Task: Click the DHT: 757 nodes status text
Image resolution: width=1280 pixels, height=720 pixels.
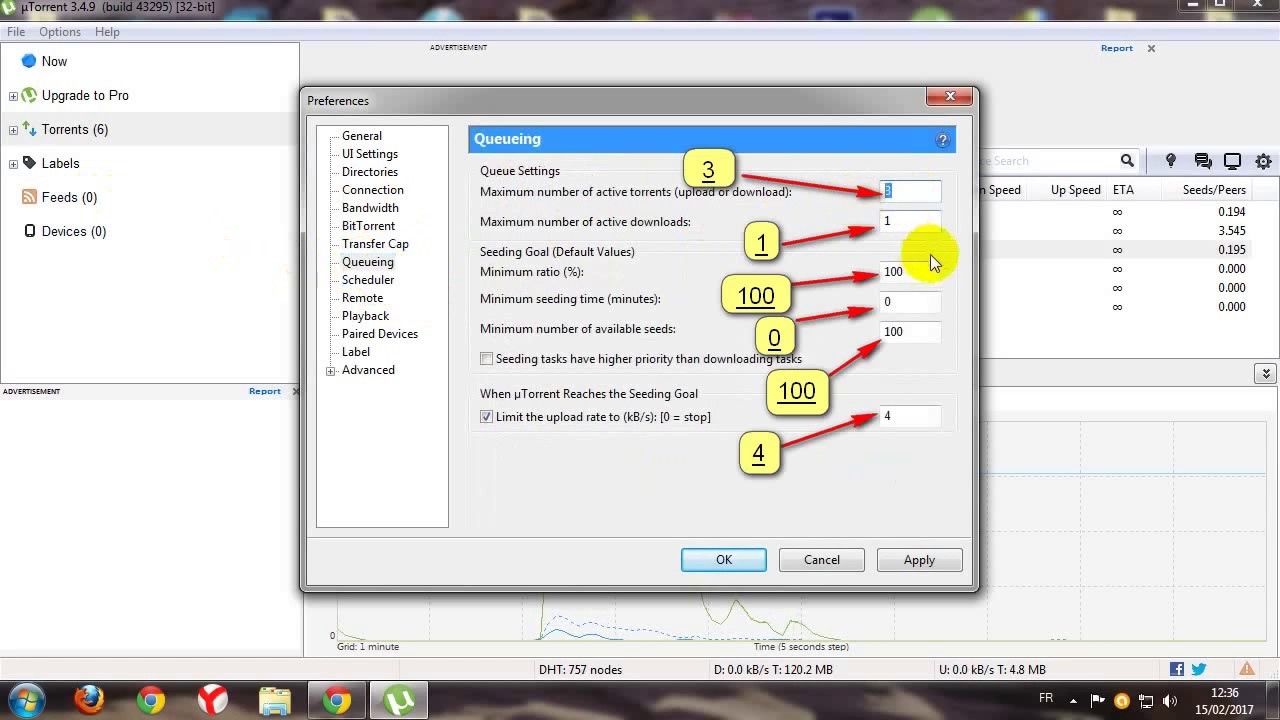Action: (580, 670)
